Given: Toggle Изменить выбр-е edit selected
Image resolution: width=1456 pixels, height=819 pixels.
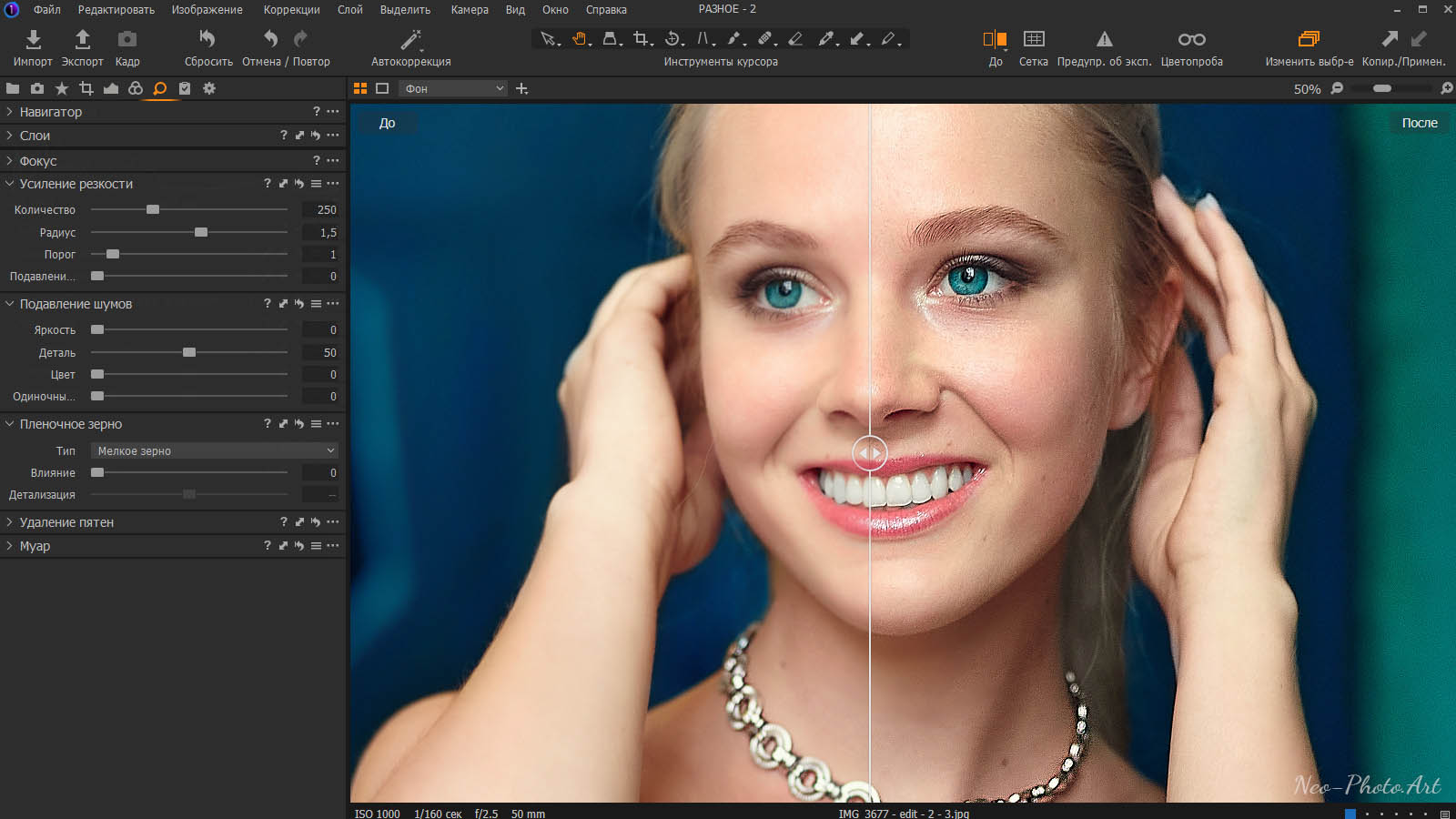Looking at the screenshot, I should [1309, 39].
